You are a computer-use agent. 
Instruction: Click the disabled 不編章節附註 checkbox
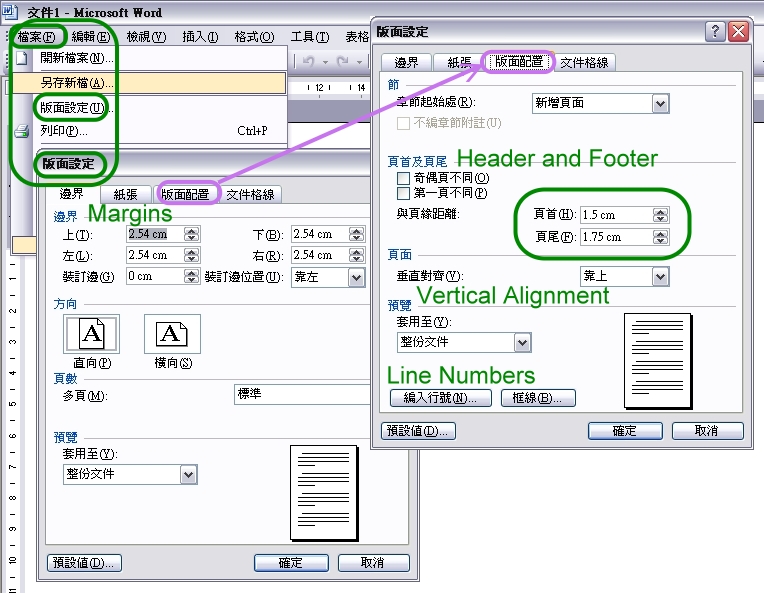pos(403,123)
